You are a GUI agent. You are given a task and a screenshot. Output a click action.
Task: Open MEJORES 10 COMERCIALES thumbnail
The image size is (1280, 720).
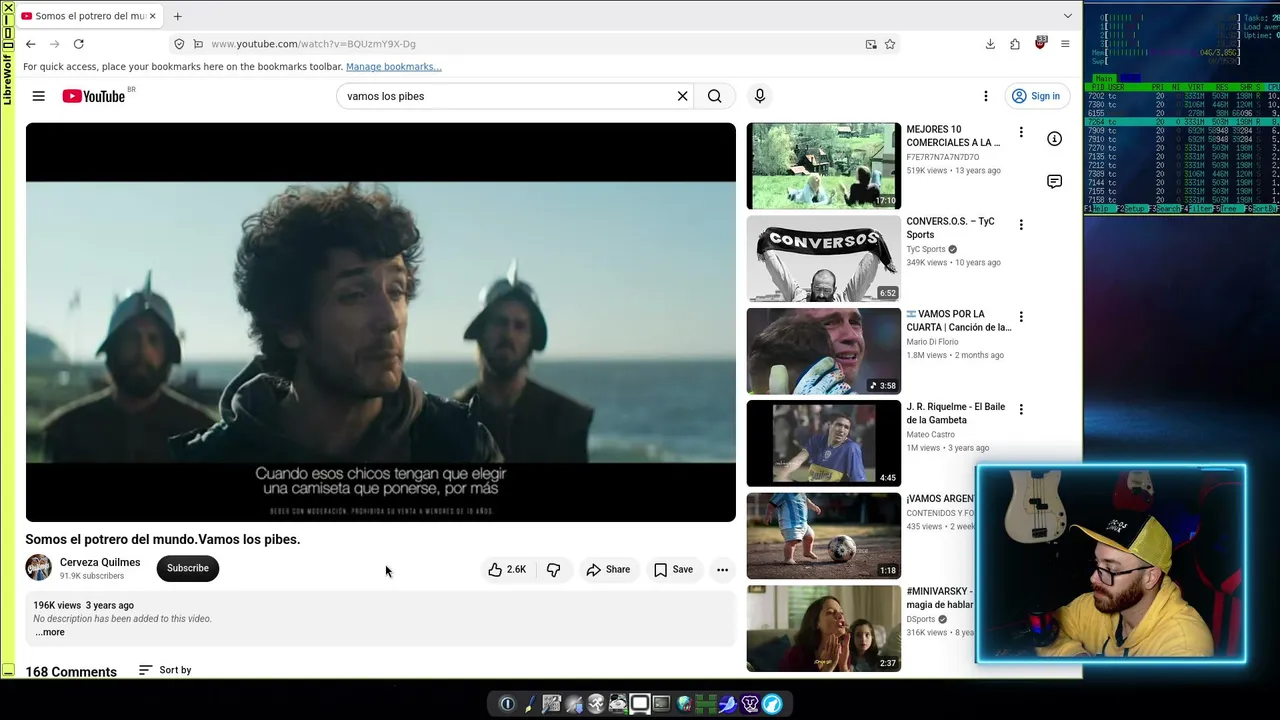pyautogui.click(x=824, y=166)
